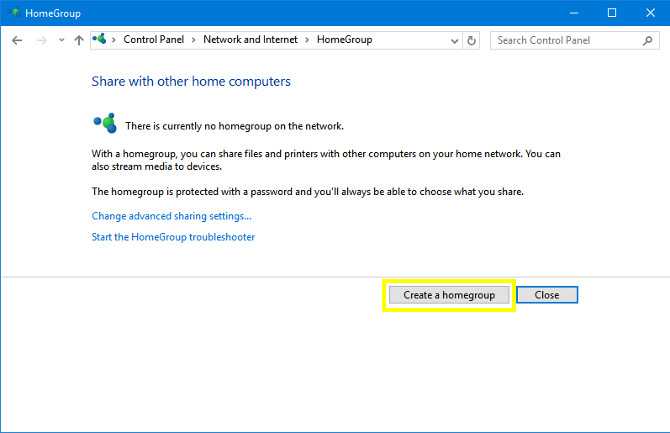Screen dimensions: 670x433
Task: Click Create a homegroup button
Action: (449, 295)
